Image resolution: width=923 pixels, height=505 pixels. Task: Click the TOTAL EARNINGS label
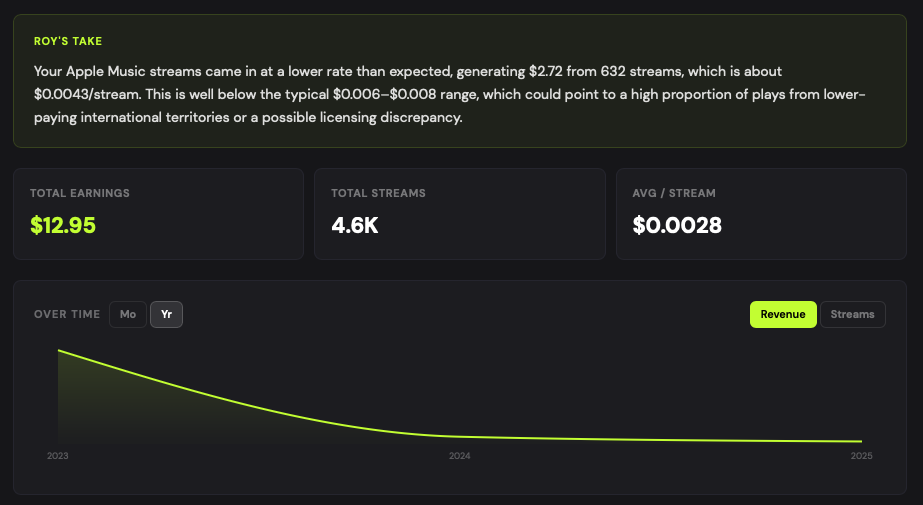[x=80, y=193]
